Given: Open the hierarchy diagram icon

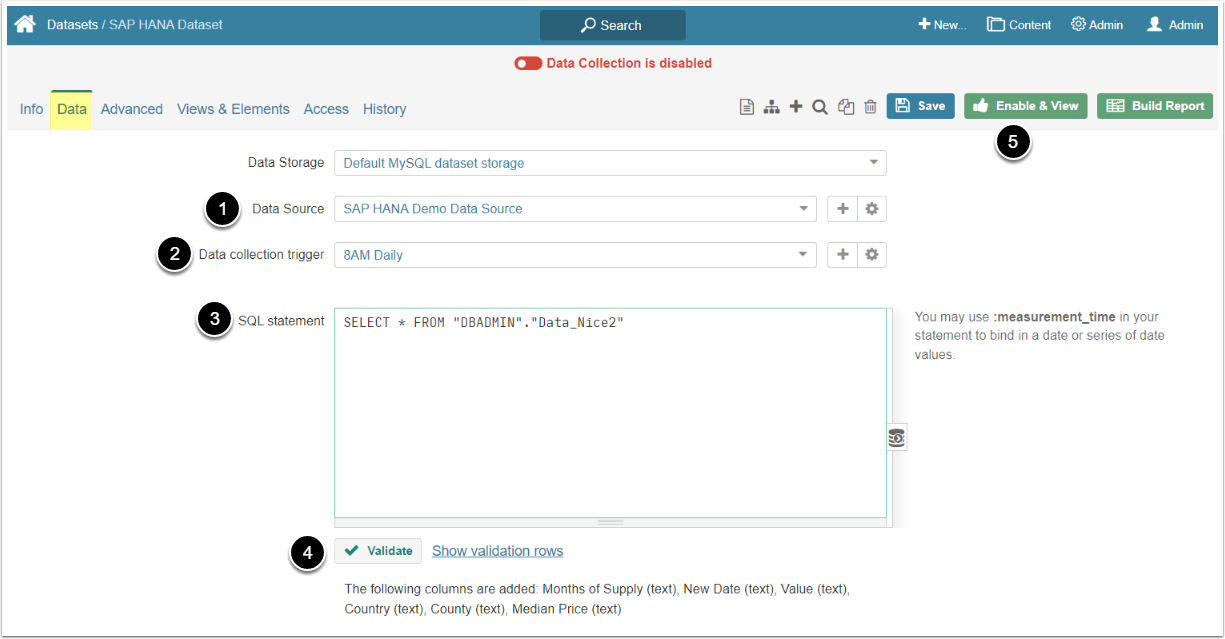Looking at the screenshot, I should (771, 107).
